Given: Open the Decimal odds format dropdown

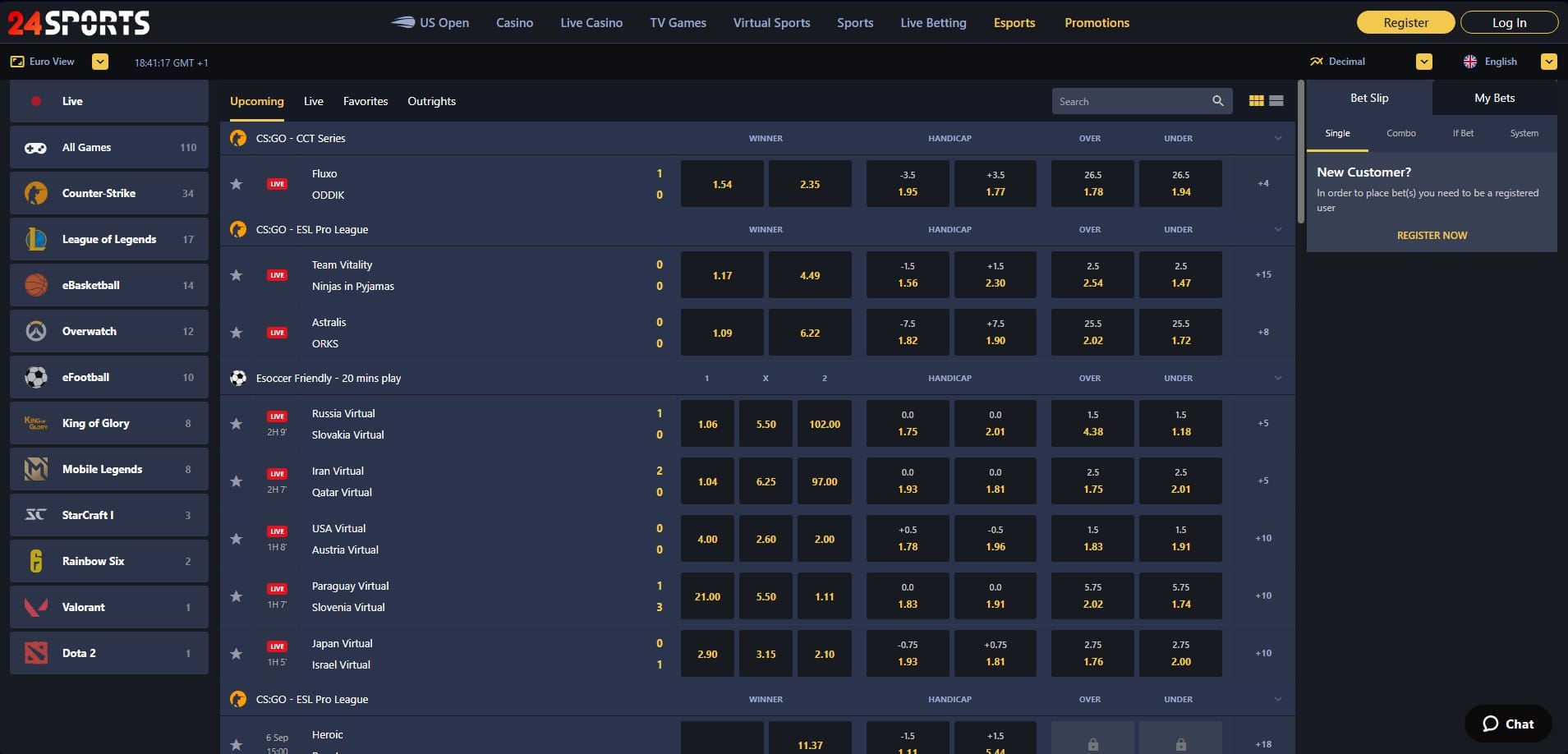Looking at the screenshot, I should pyautogui.click(x=1424, y=62).
